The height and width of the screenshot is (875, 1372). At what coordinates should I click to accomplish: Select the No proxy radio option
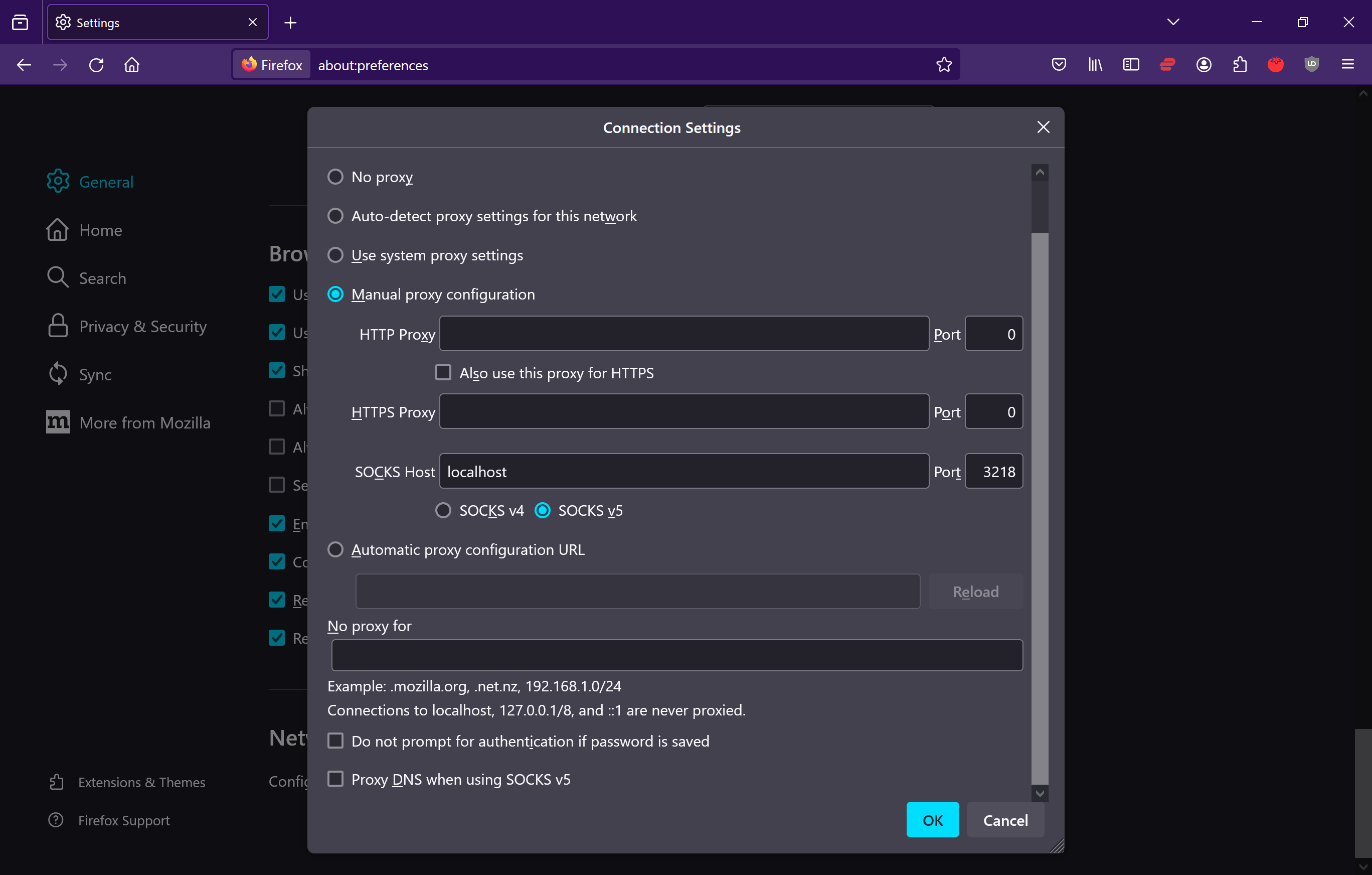pos(335,177)
